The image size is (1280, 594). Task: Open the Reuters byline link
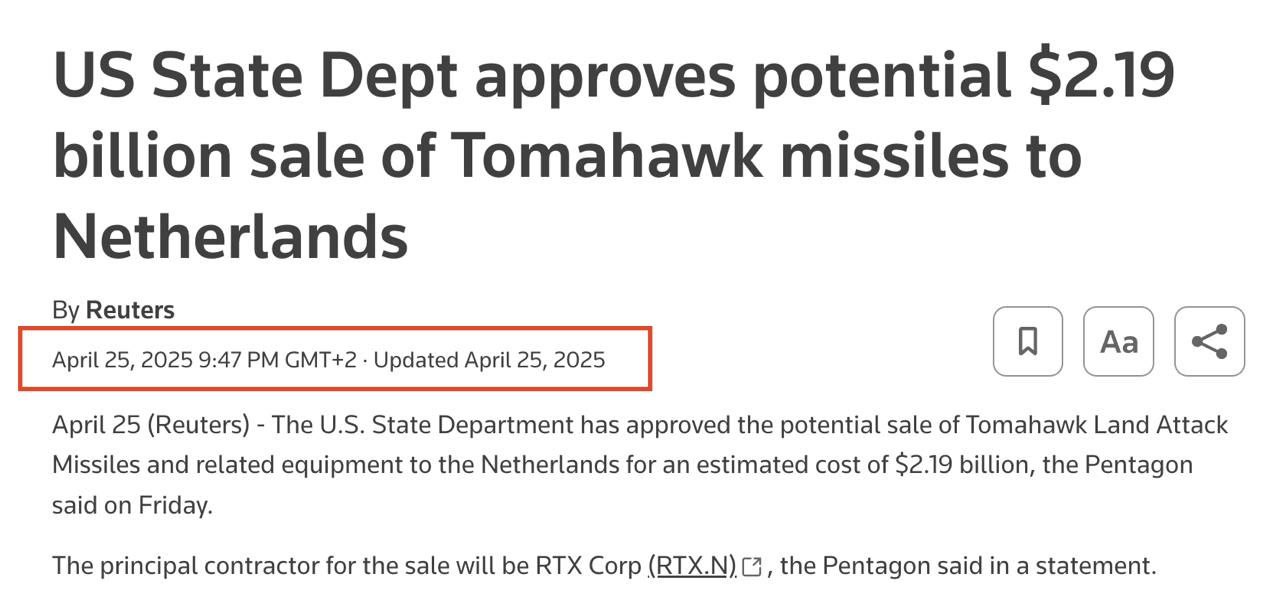(x=130, y=310)
